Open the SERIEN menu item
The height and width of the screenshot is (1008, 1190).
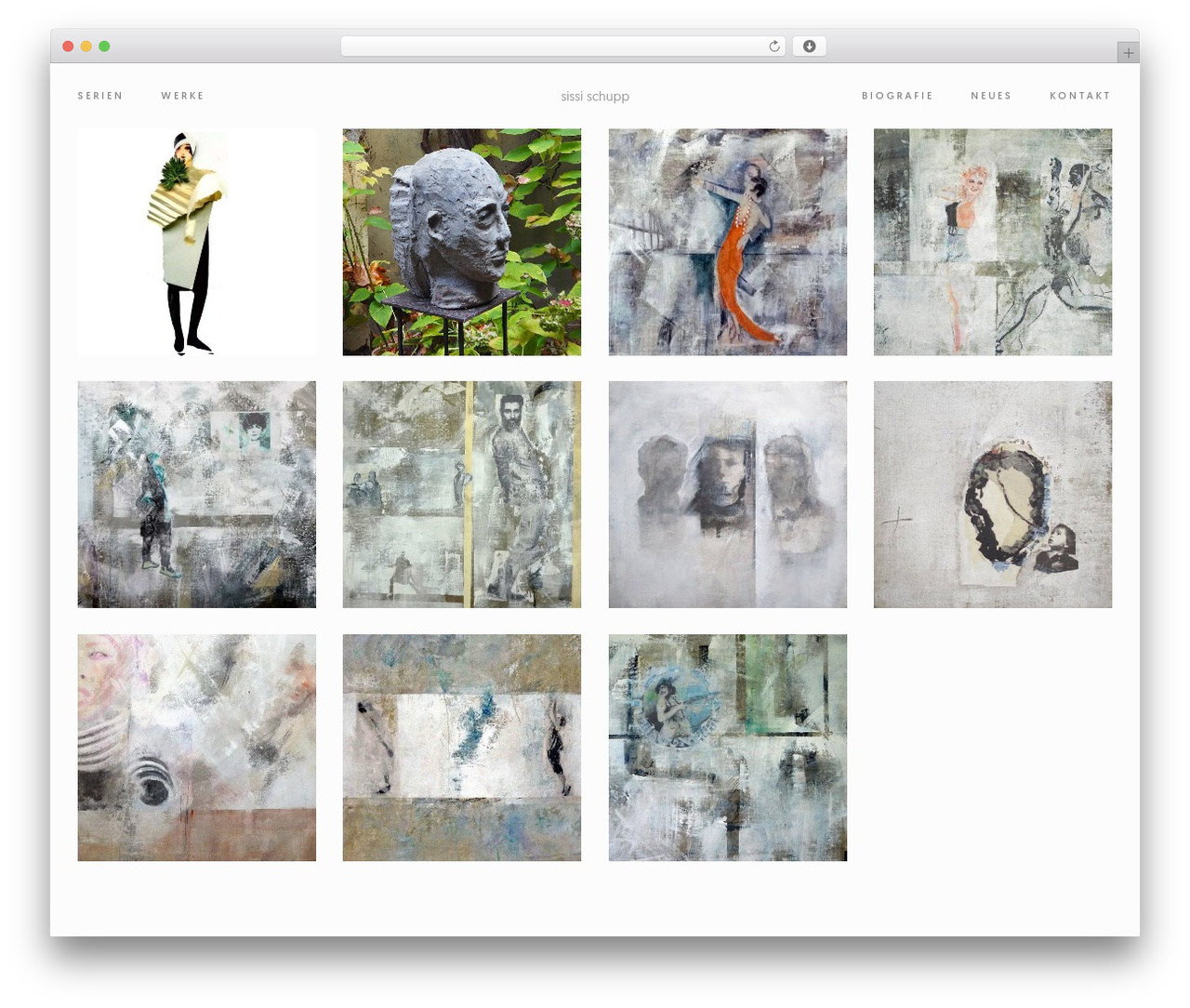click(x=100, y=96)
